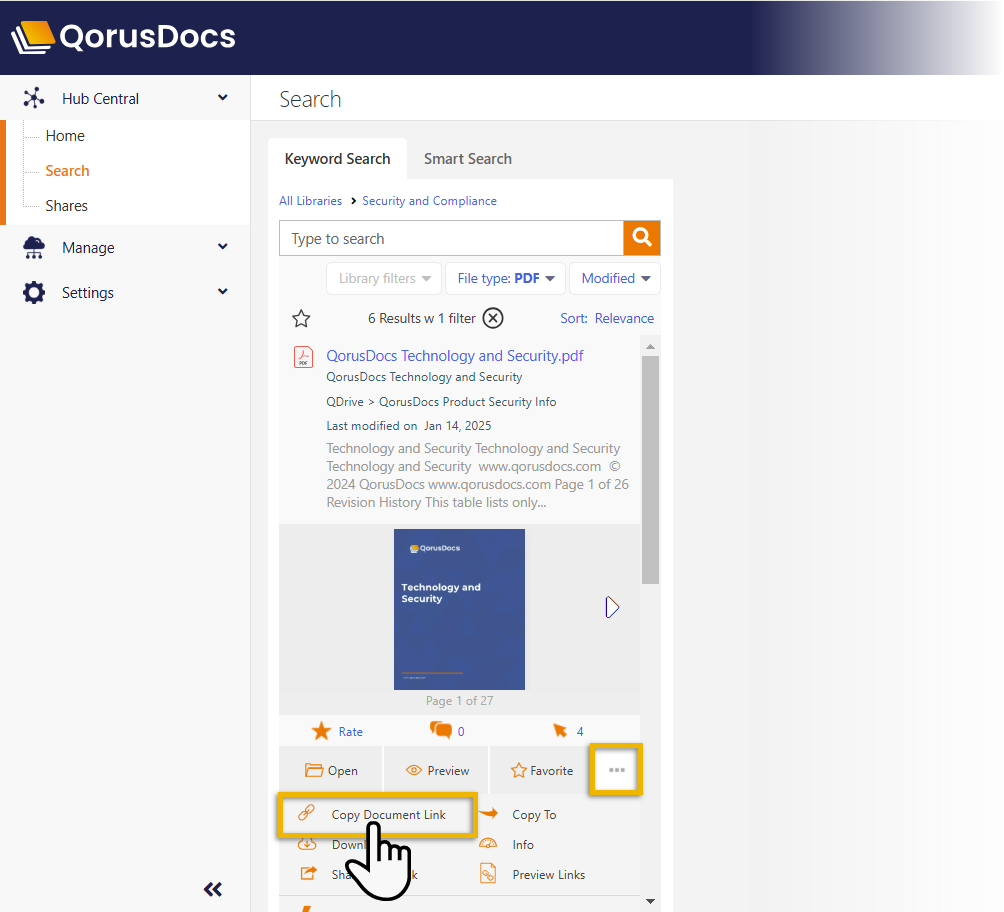Mark document as Favorite

coord(541,770)
